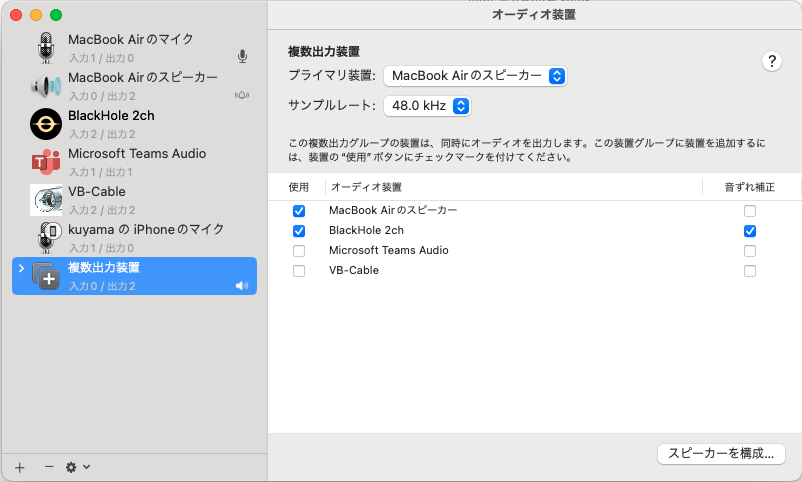Select VB-Cable in the sidebar
The image size is (802, 482).
pyautogui.click(x=135, y=200)
